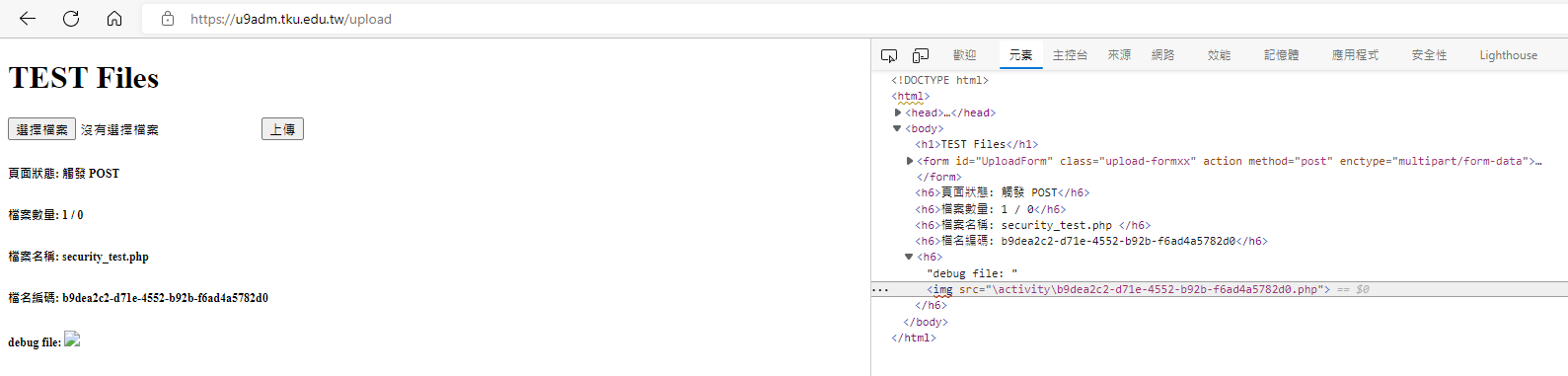Click the 頁面狀態: 觸發 POST text
The width and height of the screenshot is (1568, 376).
tap(63, 173)
